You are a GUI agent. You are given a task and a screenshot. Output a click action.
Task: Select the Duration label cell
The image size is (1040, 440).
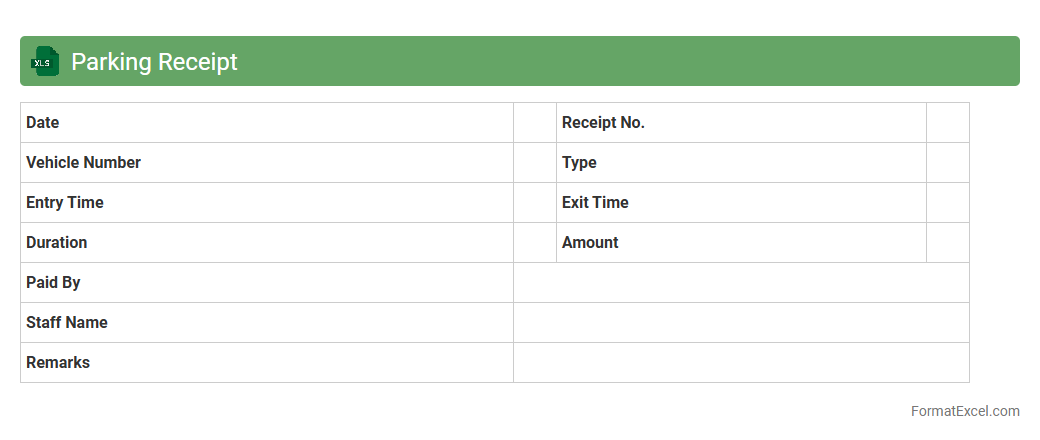(266, 243)
